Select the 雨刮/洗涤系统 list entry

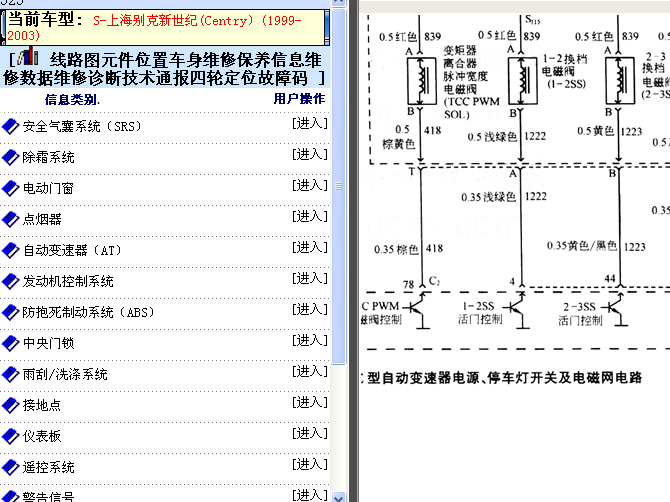click(x=65, y=374)
